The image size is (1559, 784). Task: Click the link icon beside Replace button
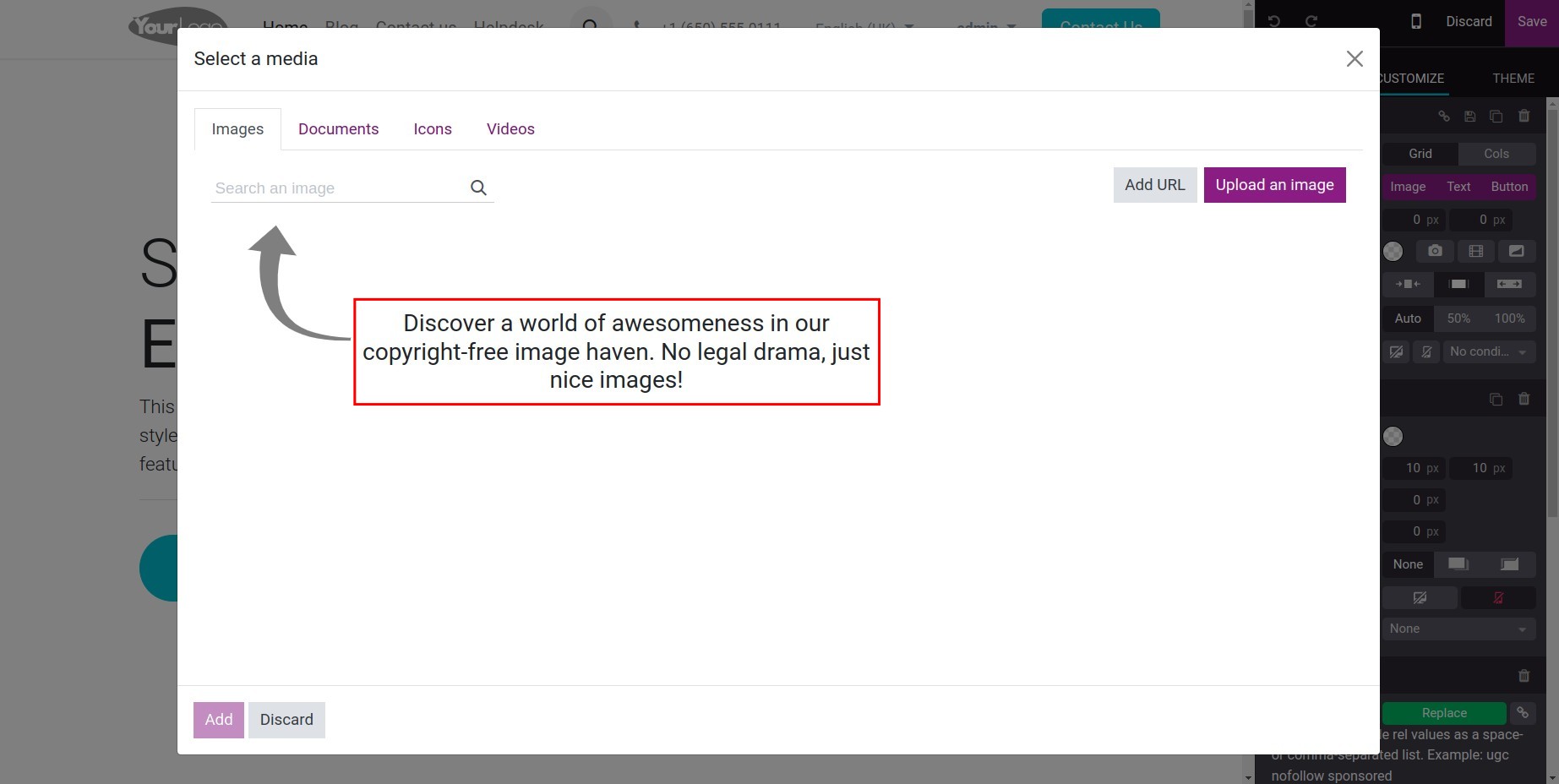[1522, 713]
